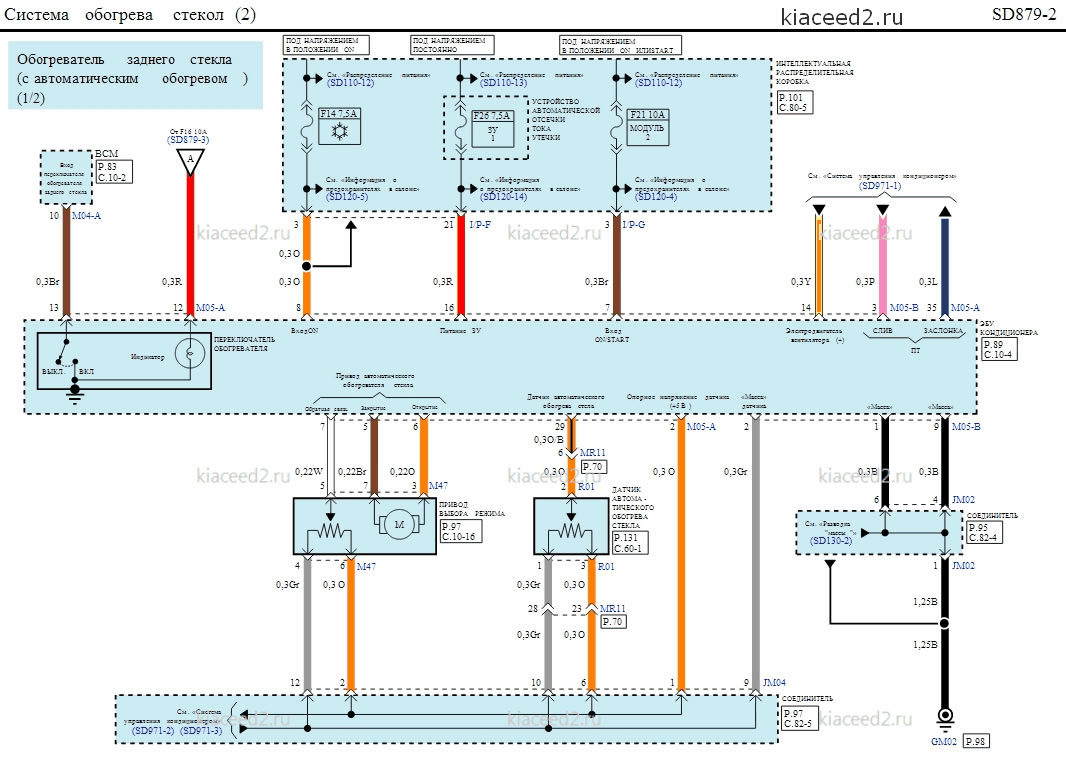The height and width of the screenshot is (760, 1066).
Task: Click the triangle A connector symbol
Action: pyautogui.click(x=190, y=160)
